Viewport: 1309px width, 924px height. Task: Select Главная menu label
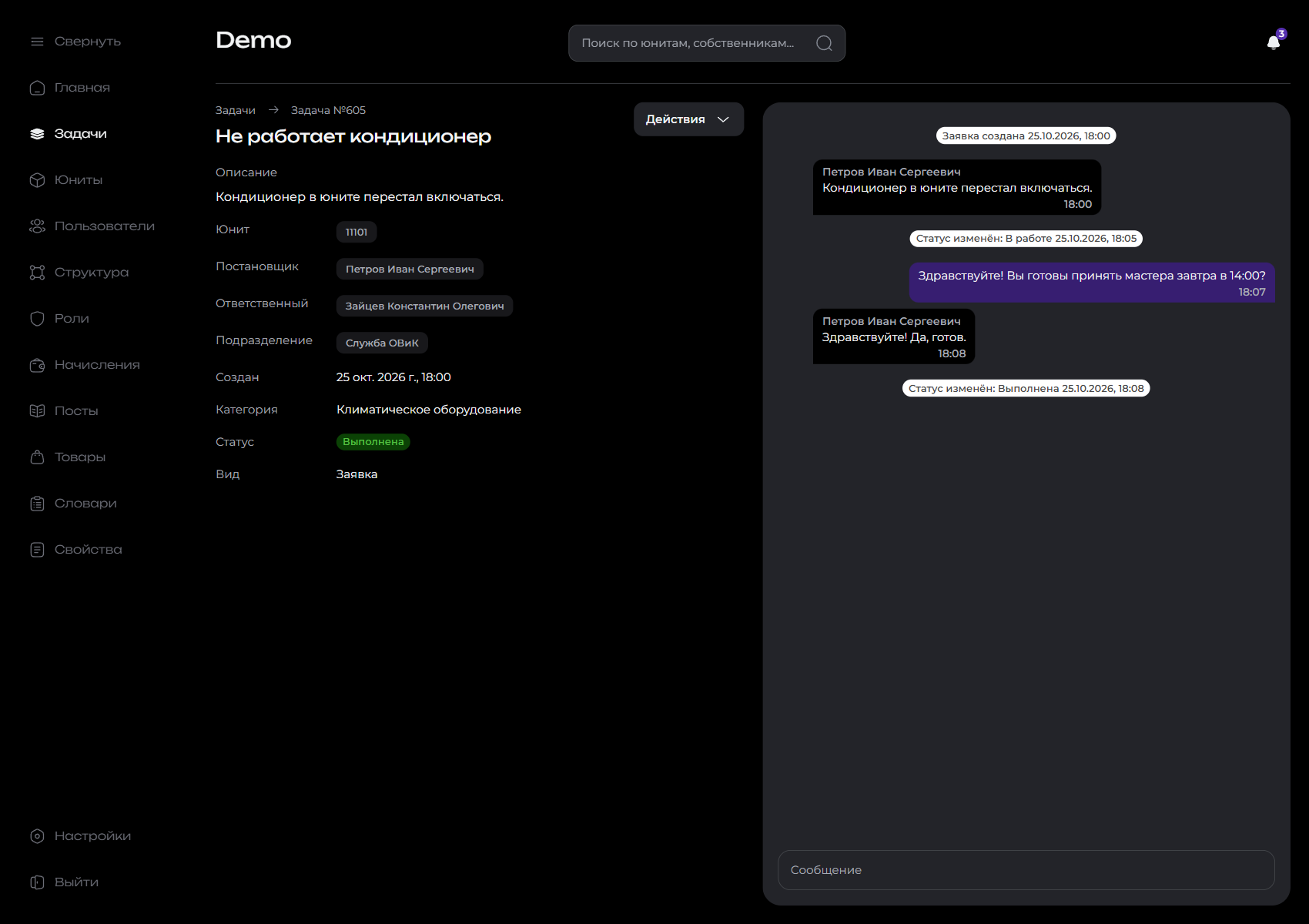(82, 88)
